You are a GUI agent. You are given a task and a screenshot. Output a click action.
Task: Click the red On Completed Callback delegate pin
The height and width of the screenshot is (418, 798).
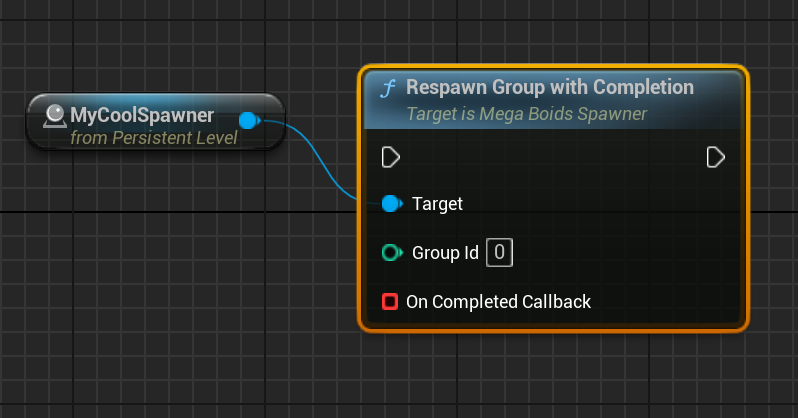(390, 301)
